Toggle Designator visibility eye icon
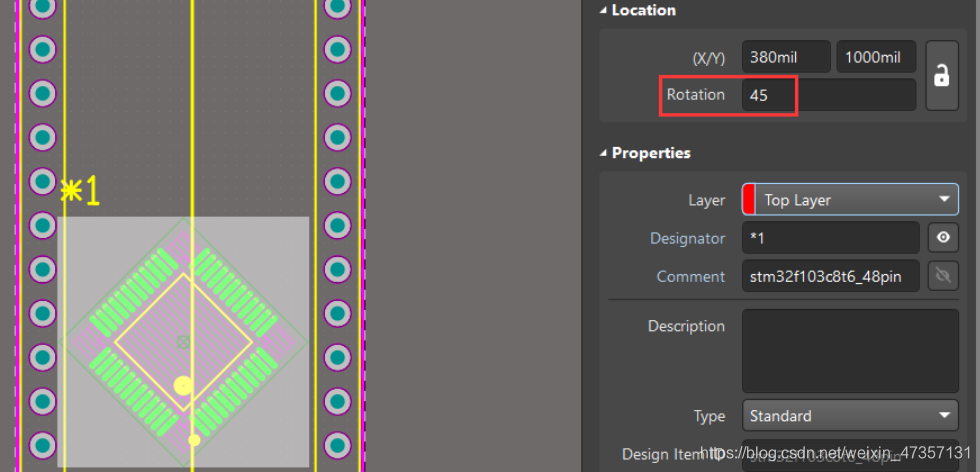Image resolution: width=980 pixels, height=472 pixels. pyautogui.click(x=943, y=238)
